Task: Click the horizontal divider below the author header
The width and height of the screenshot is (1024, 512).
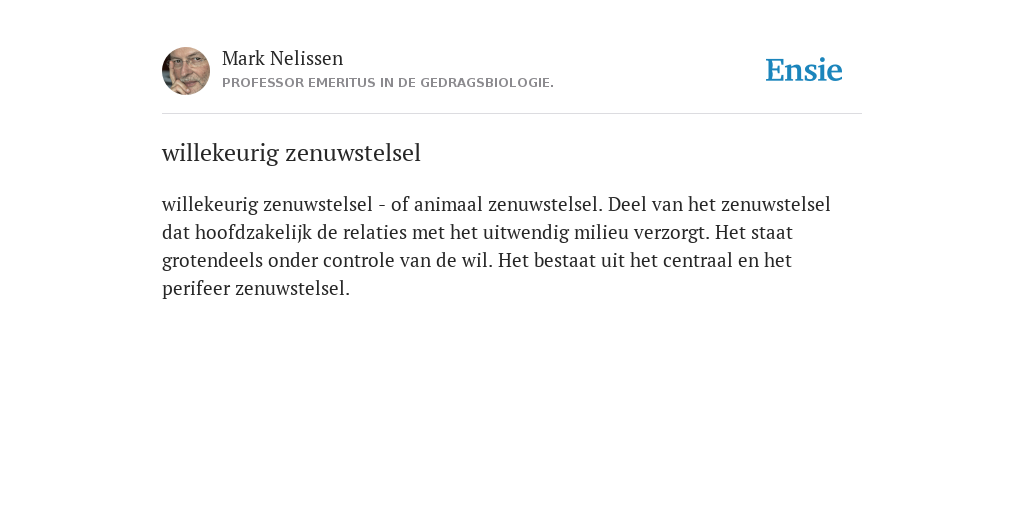Action: [512, 114]
